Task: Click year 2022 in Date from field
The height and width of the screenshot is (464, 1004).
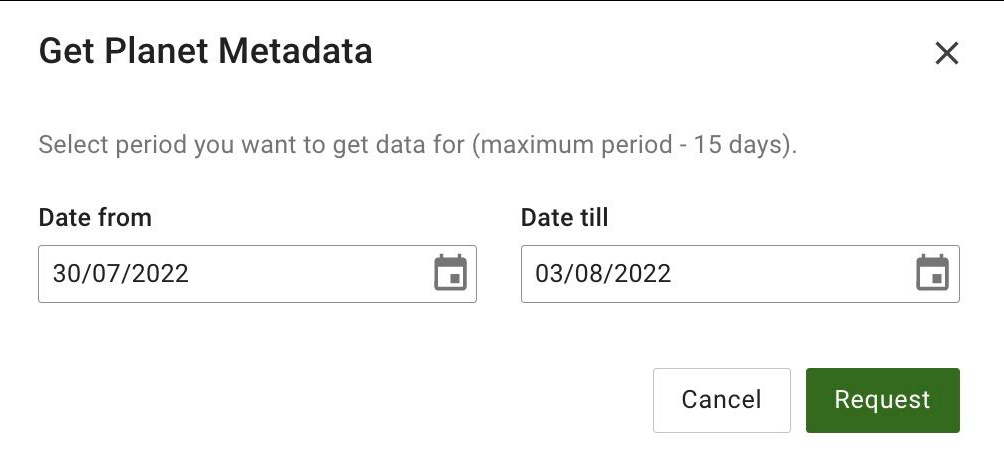Action: click(x=160, y=273)
